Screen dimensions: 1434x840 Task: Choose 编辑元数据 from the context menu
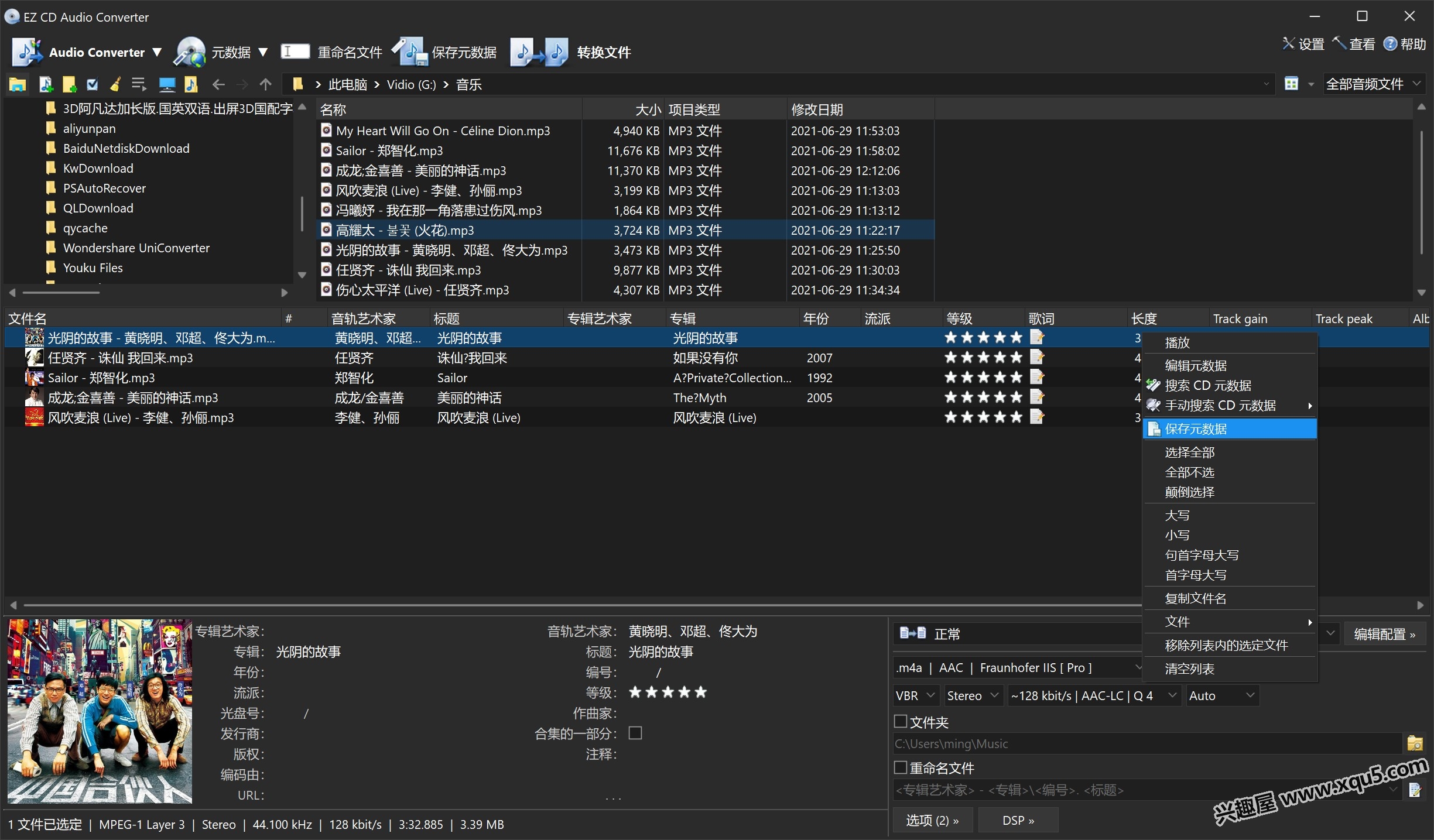[1230, 365]
